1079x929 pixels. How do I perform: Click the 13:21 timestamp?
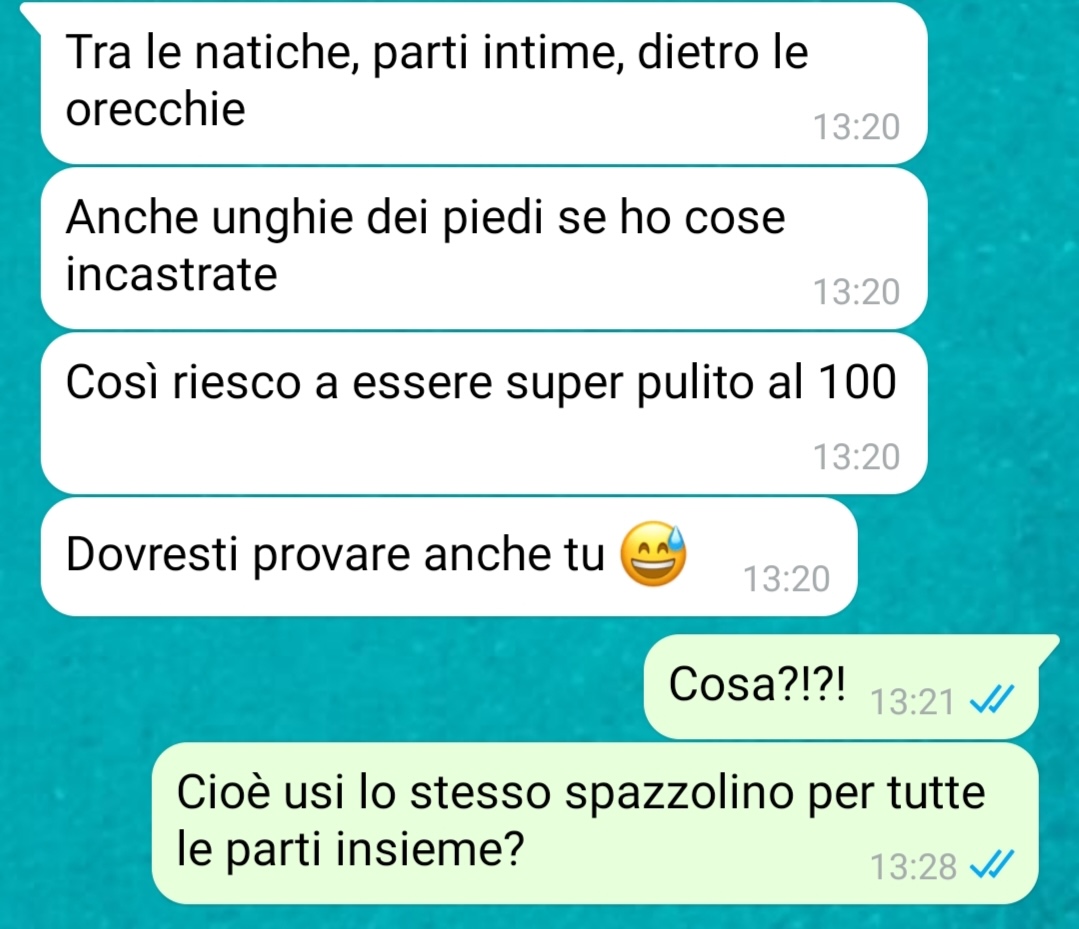pyautogui.click(x=912, y=703)
